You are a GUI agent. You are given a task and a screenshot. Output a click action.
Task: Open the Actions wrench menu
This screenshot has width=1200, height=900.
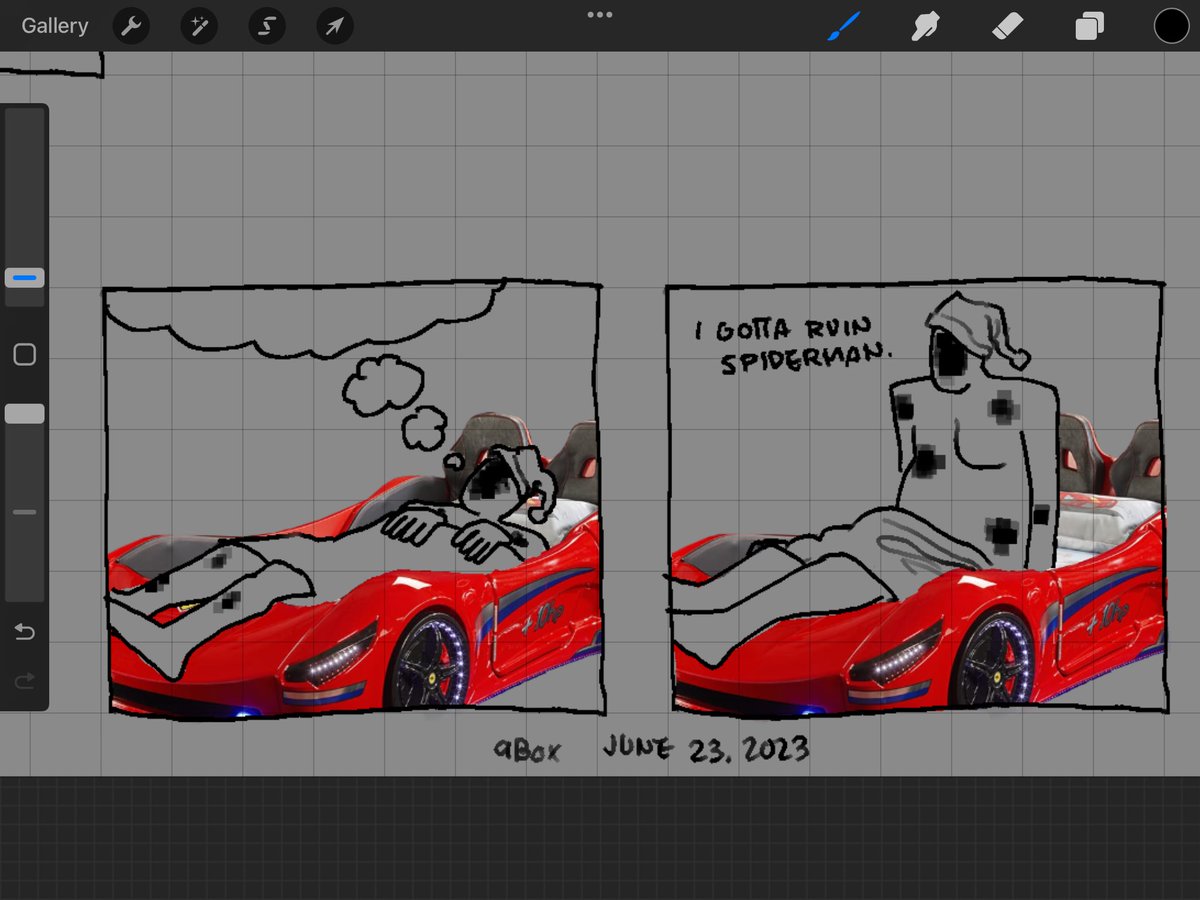tap(131, 26)
